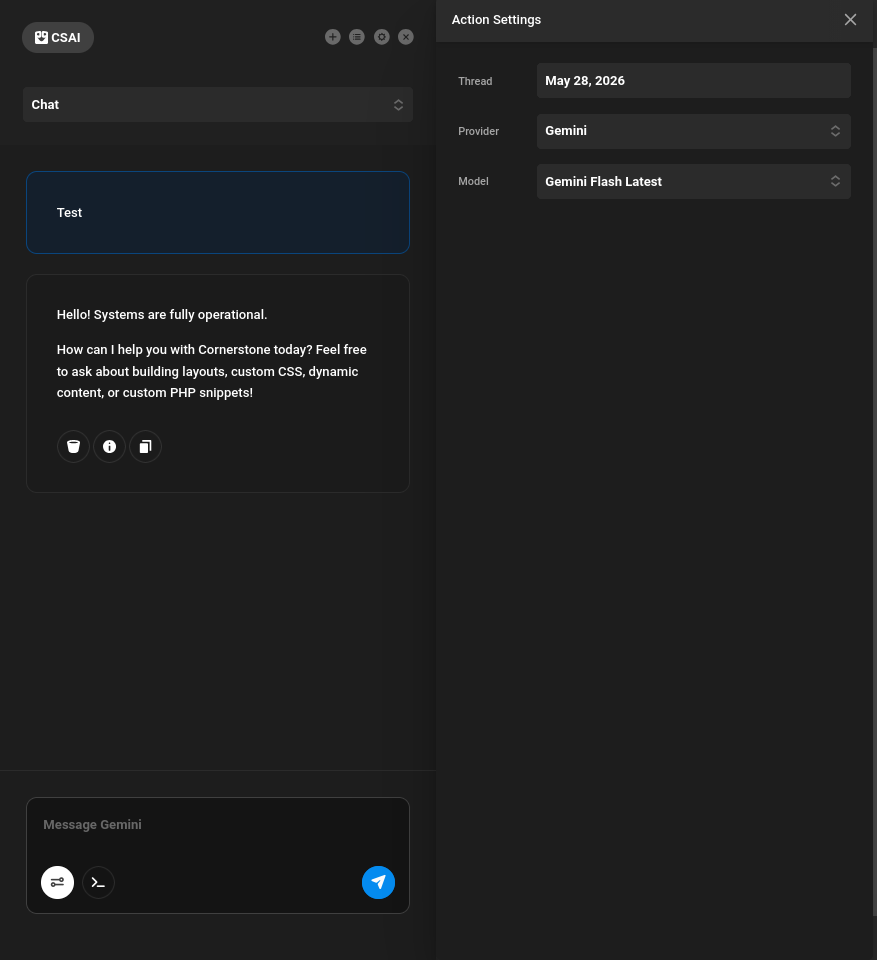Focus the Message Gemini input field
The width and height of the screenshot is (877, 960).
tap(217, 825)
